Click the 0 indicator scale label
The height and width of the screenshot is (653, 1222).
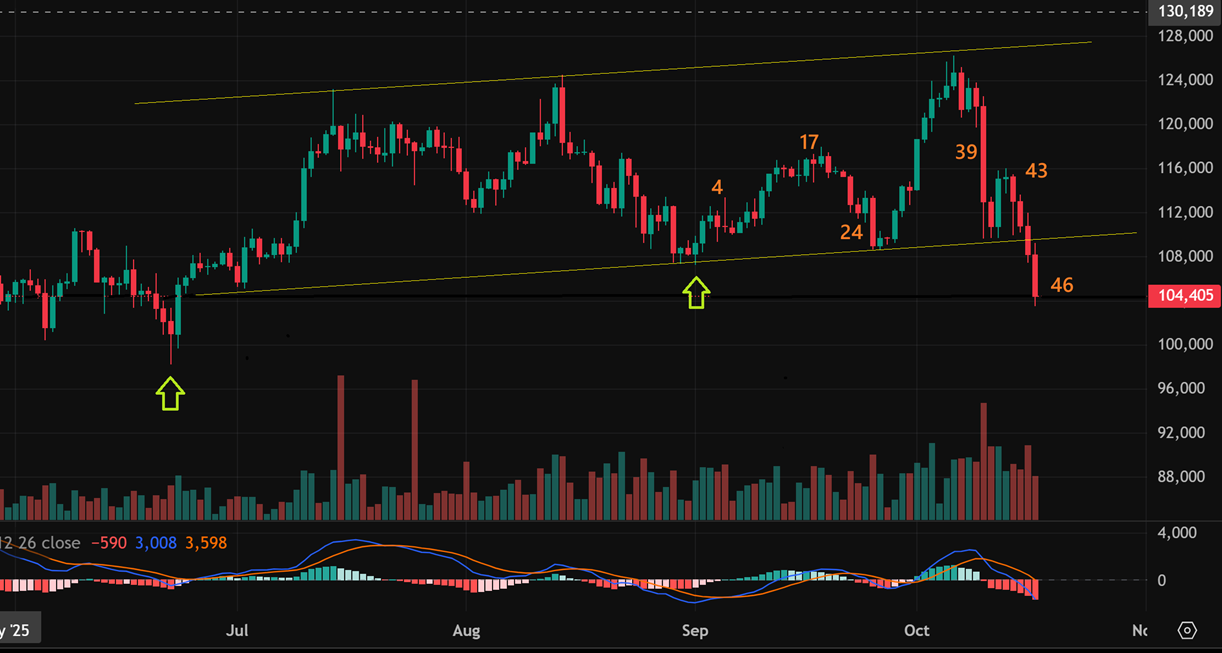pyautogui.click(x=1164, y=580)
